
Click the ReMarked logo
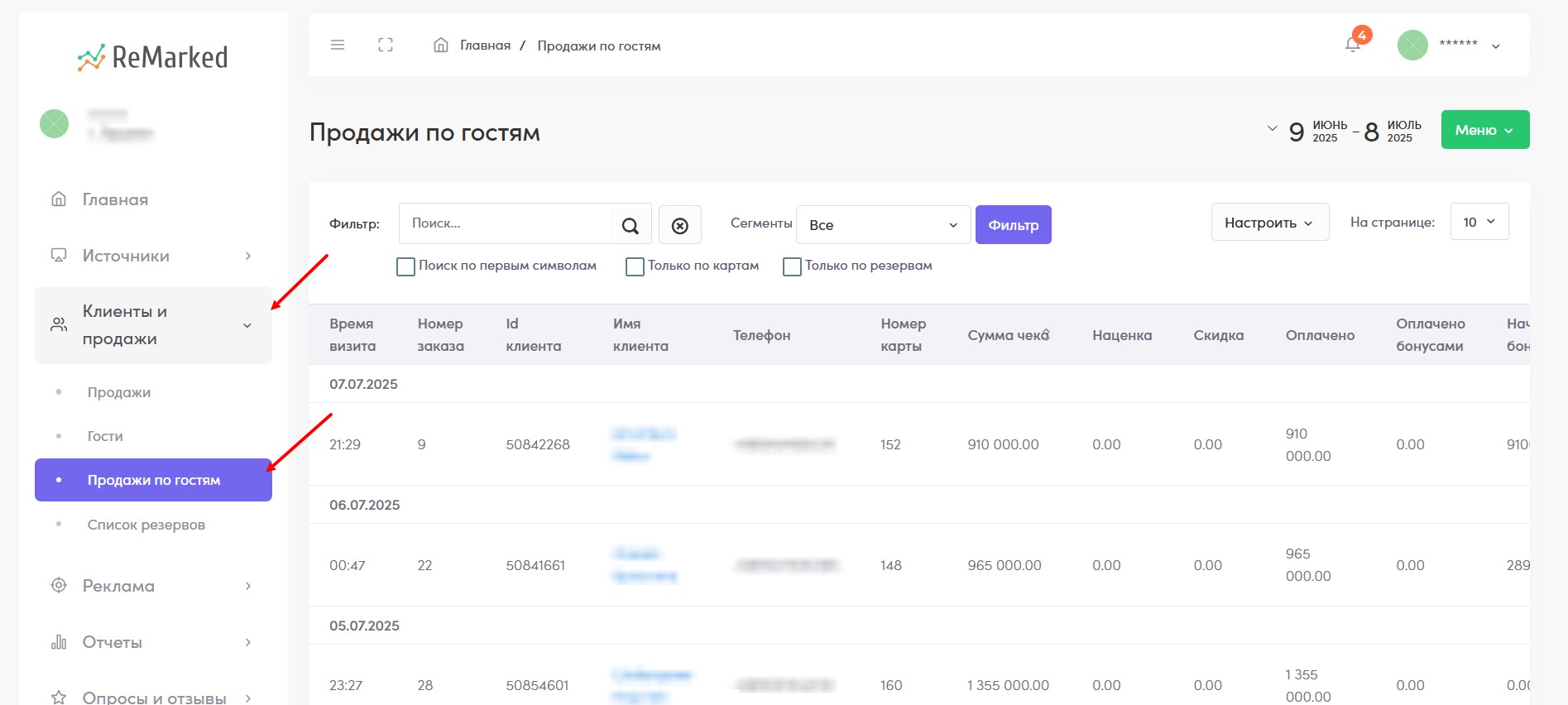[152, 57]
